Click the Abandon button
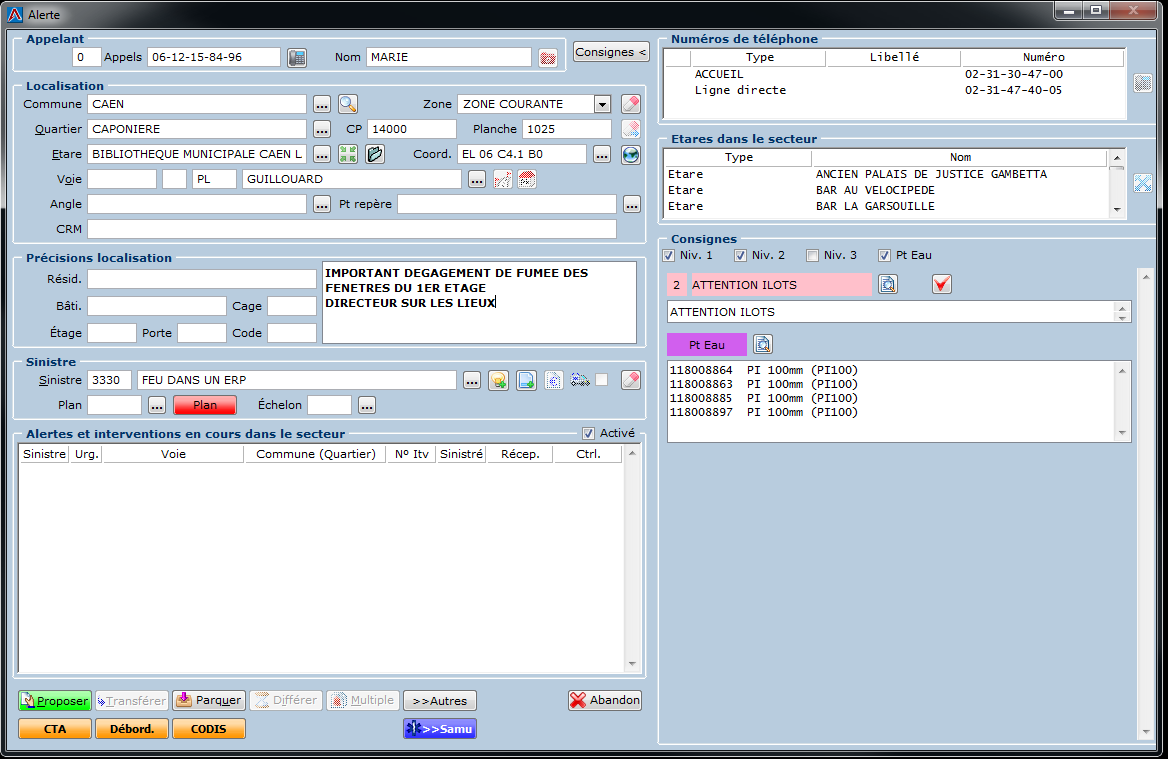This screenshot has width=1168, height=759. click(x=605, y=700)
